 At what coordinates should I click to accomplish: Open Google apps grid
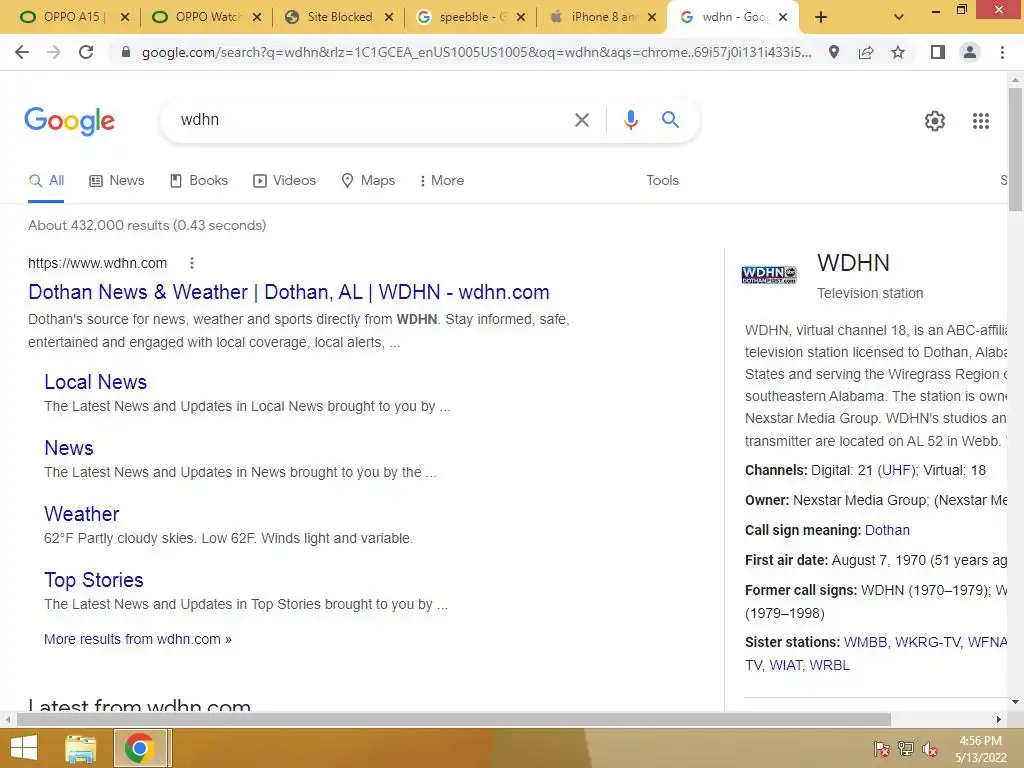click(x=981, y=121)
